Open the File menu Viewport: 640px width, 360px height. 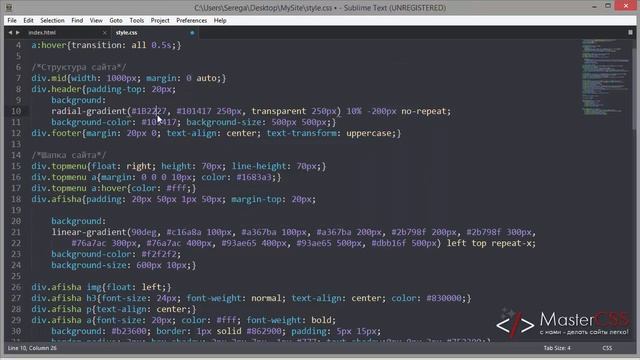click(12, 20)
